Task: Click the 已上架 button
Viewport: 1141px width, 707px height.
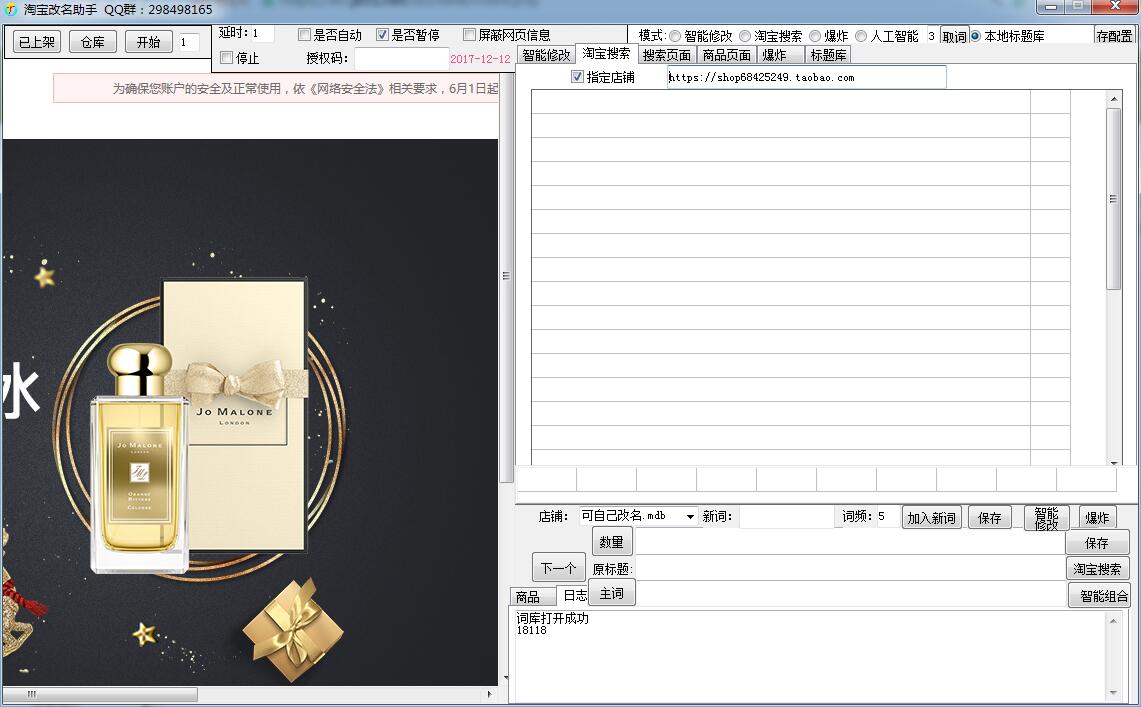Action: pyautogui.click(x=37, y=42)
